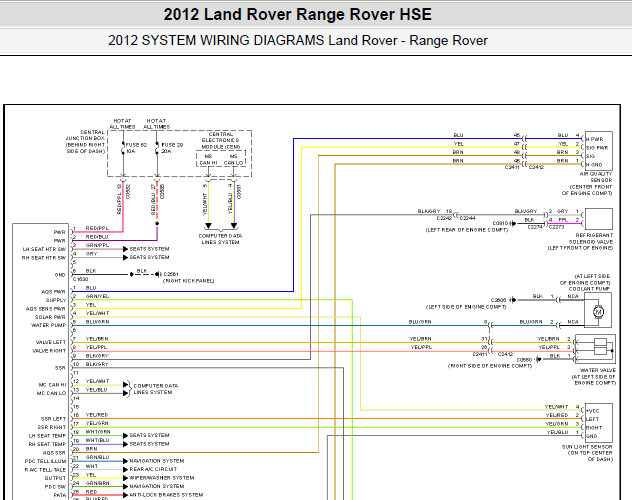Viewport: 632px width, 500px height.
Task: Click the "WHT/BLU" wire label at pin 19
Action: tap(97, 440)
